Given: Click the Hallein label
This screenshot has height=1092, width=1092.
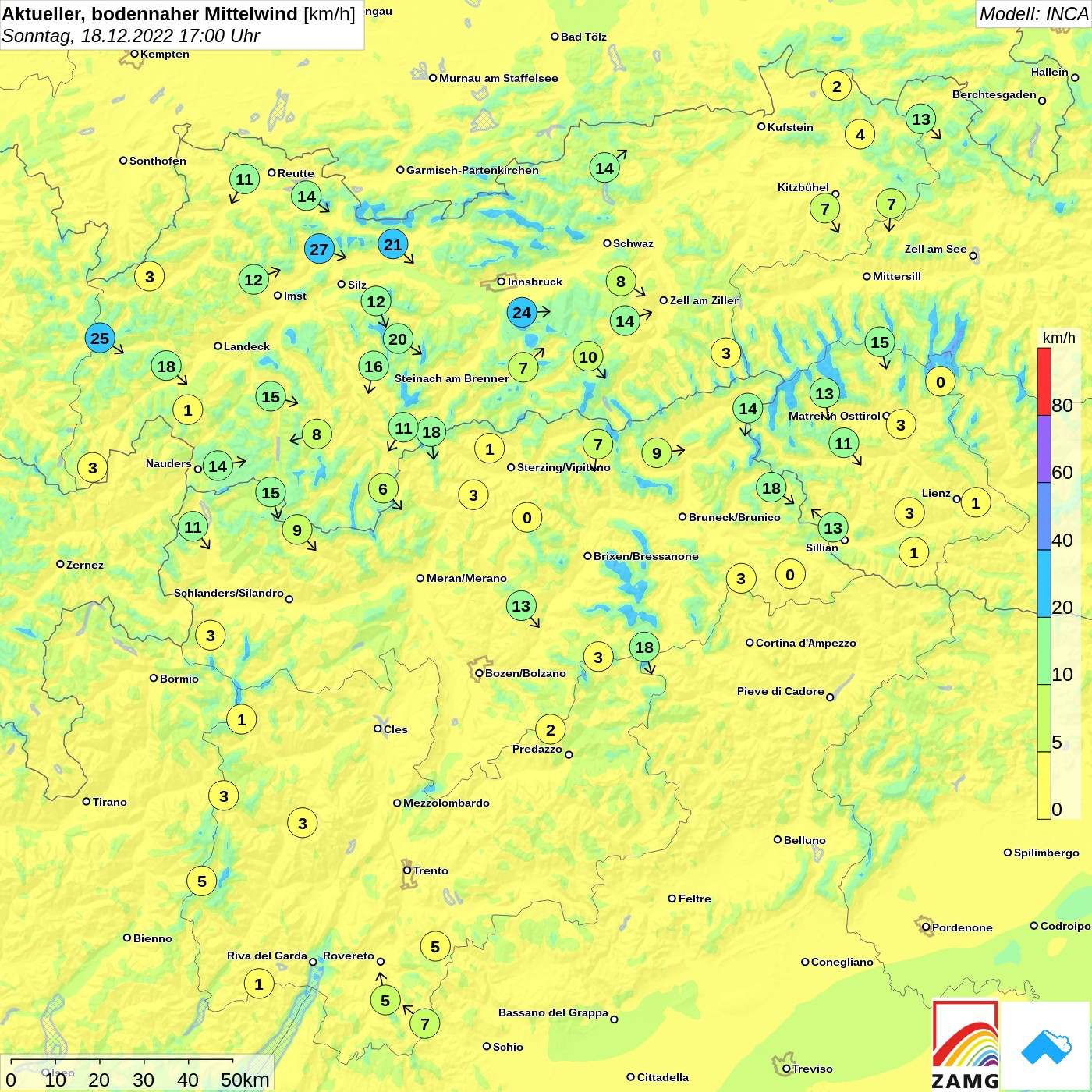Looking at the screenshot, I should pos(1050,72).
